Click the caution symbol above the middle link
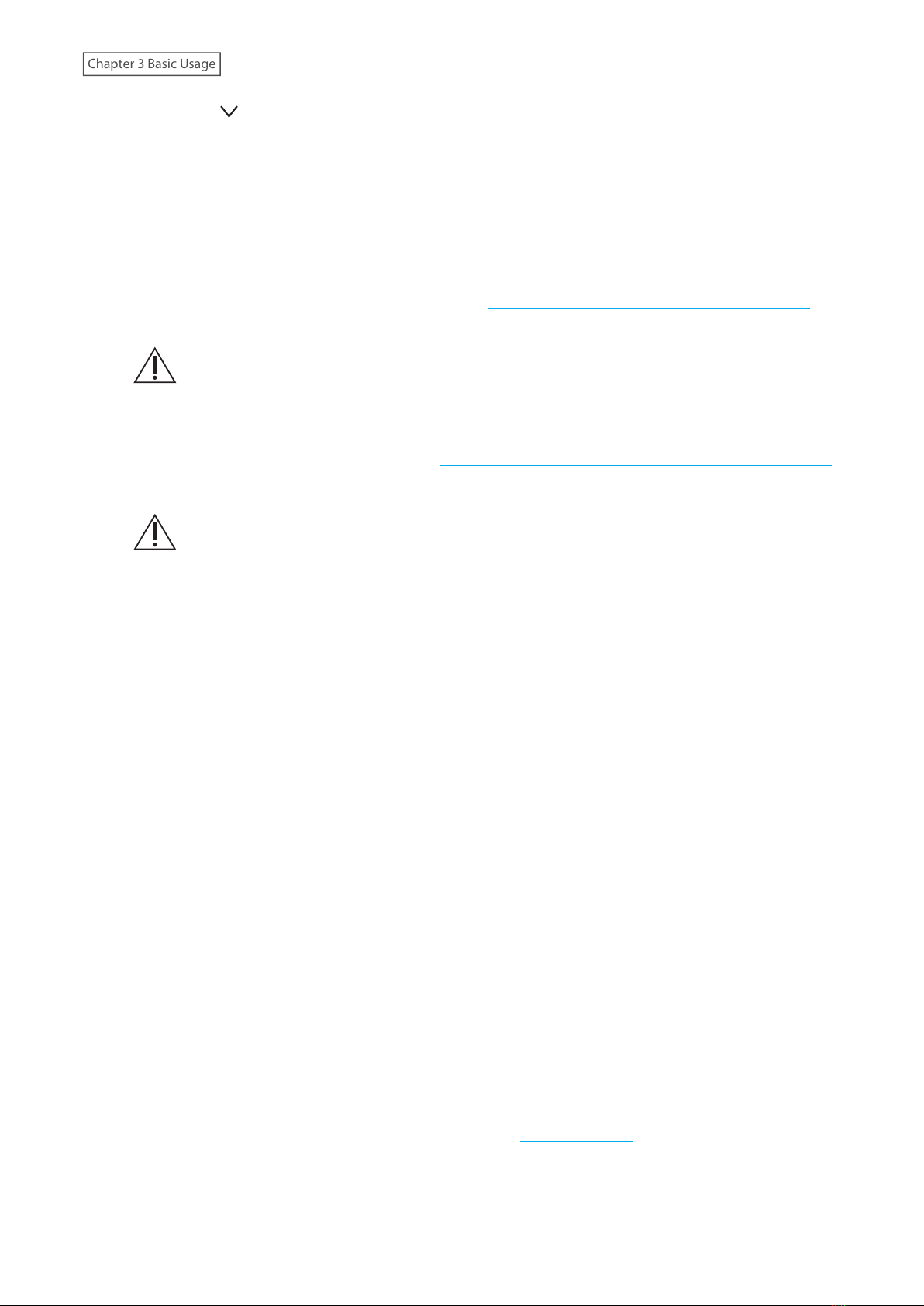924x1306 pixels. coord(155,366)
